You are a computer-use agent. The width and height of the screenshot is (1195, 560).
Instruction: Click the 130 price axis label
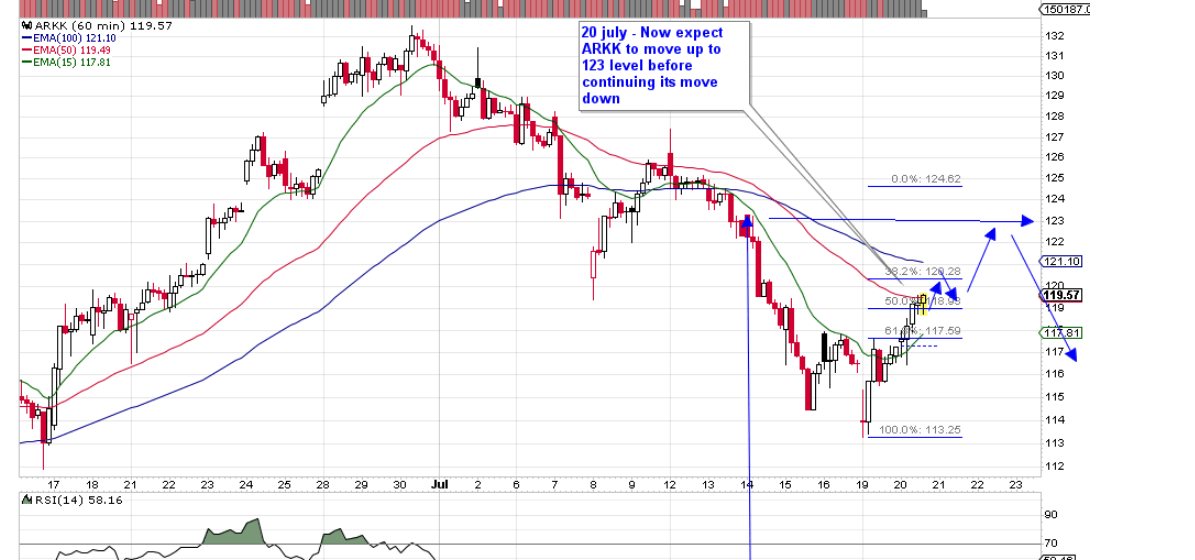[1055, 75]
